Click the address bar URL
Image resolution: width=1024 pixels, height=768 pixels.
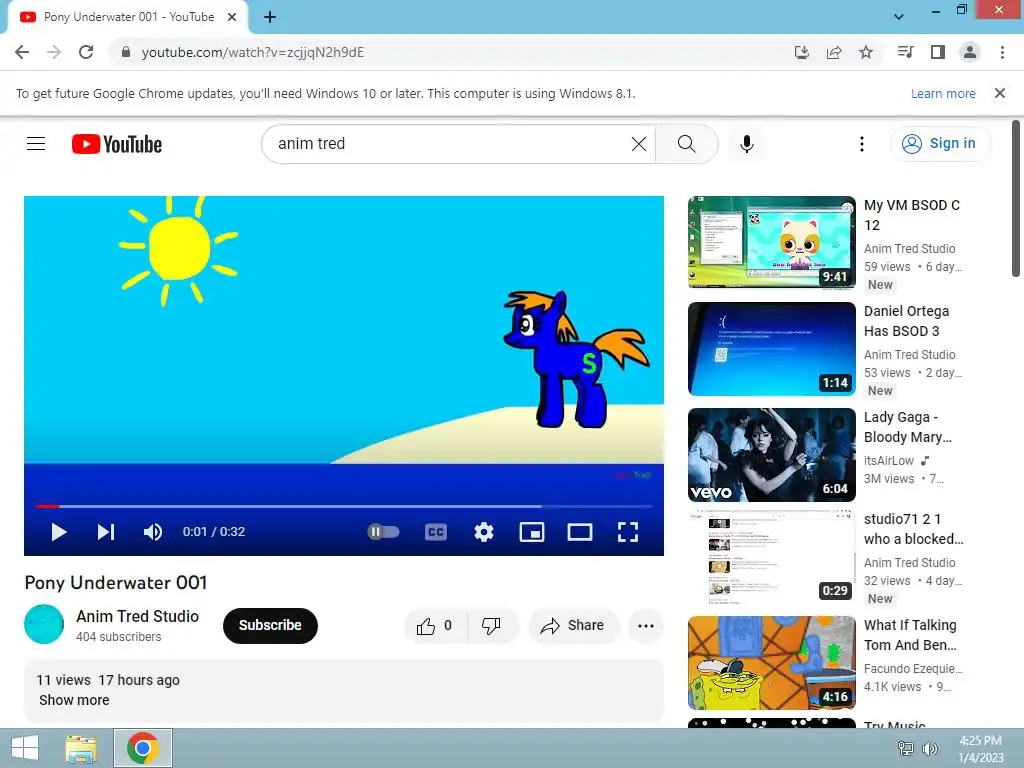coord(253,52)
